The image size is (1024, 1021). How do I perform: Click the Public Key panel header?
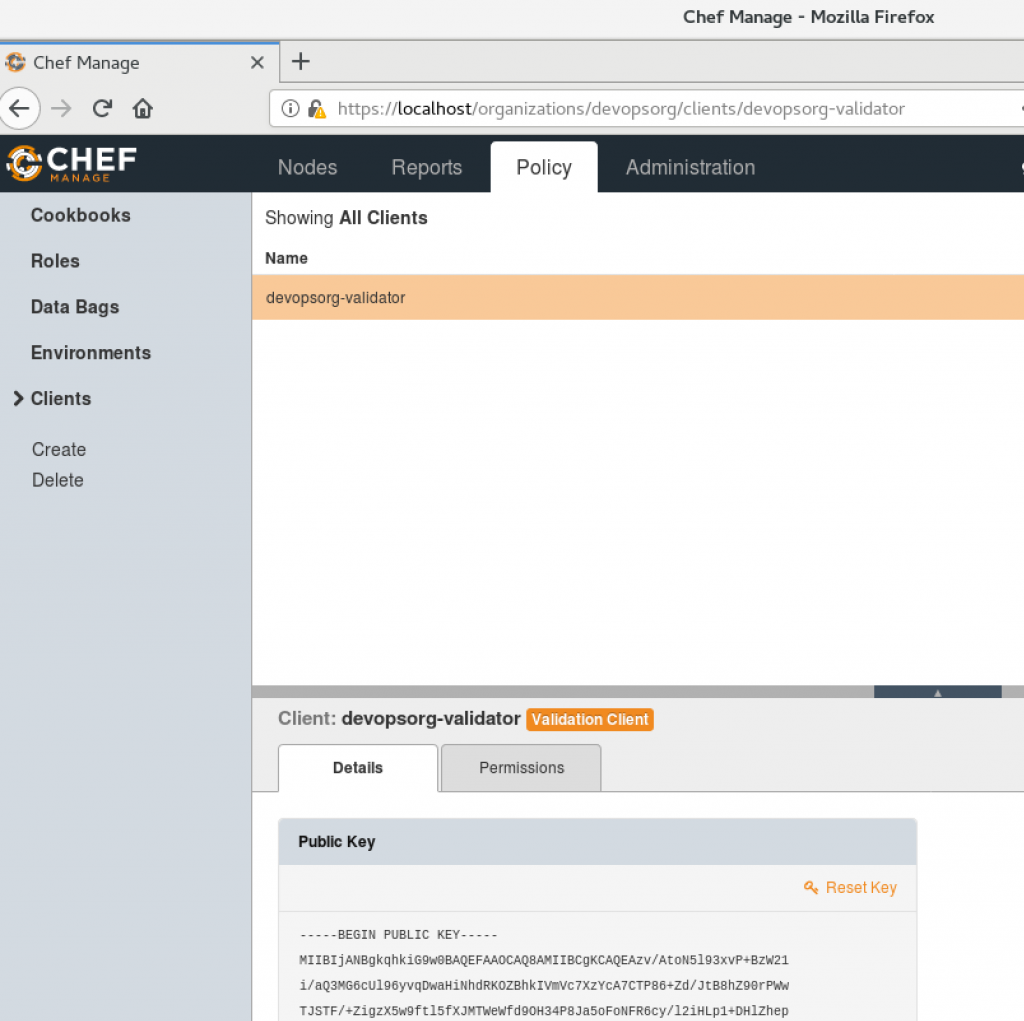[x=598, y=841]
